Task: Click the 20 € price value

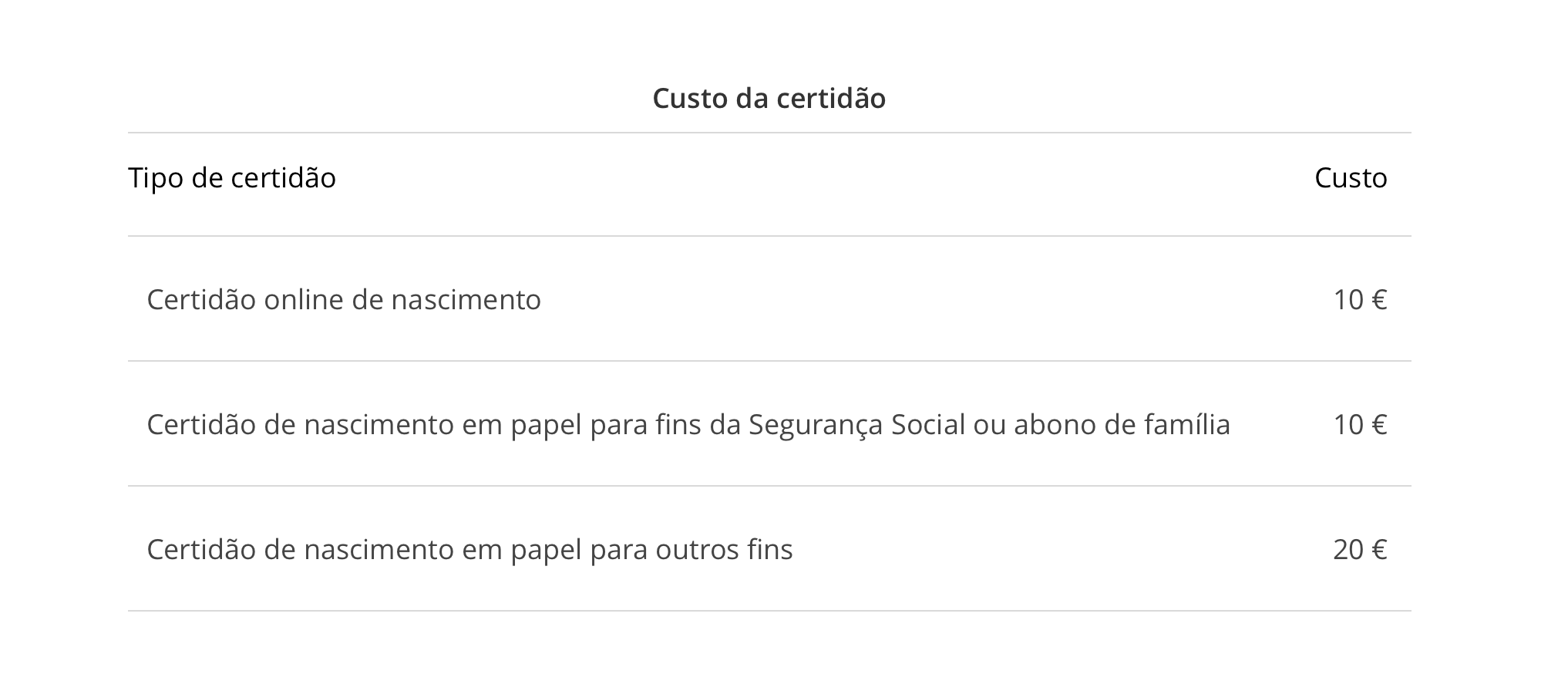Action: (x=1360, y=549)
